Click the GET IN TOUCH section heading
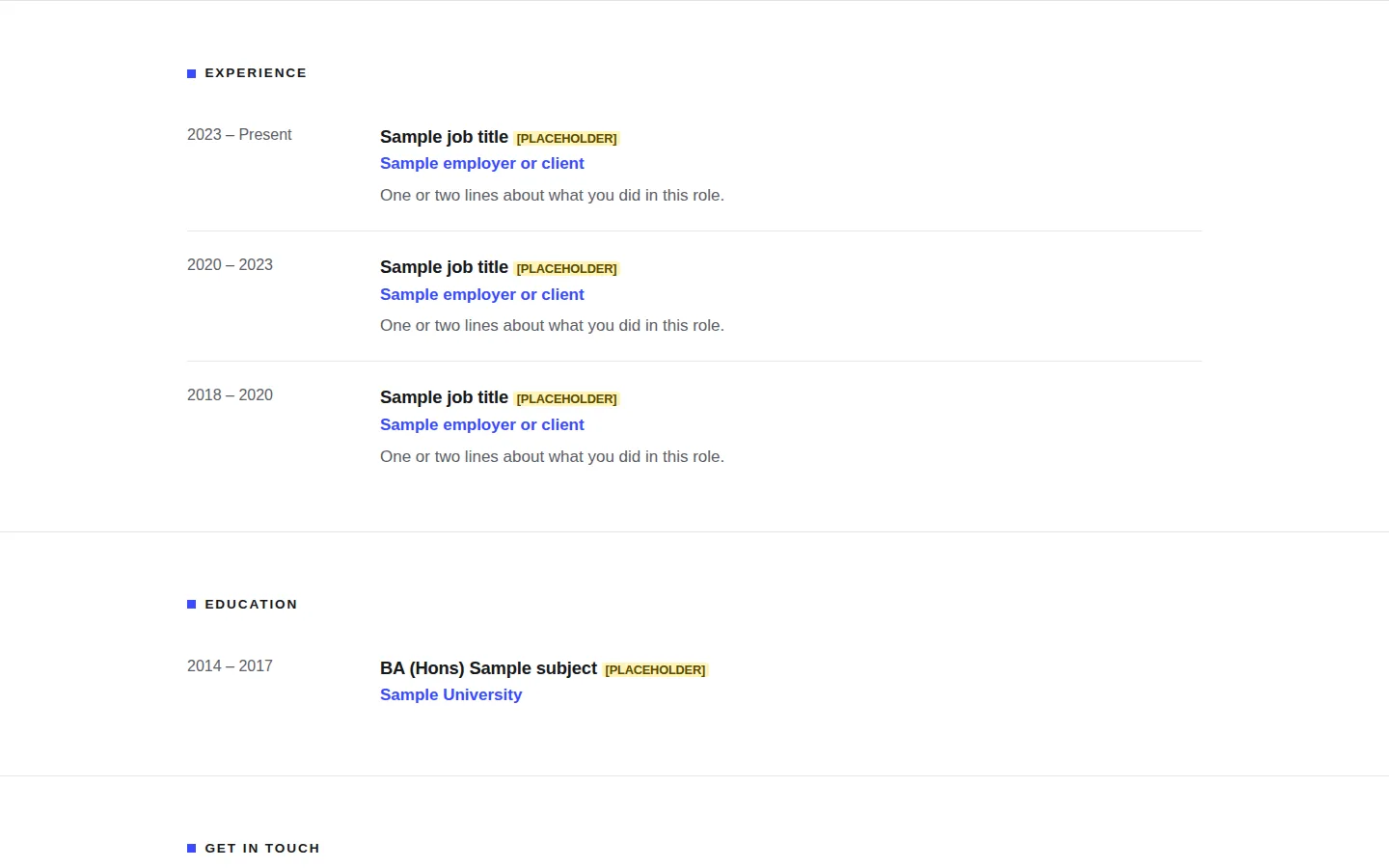This screenshot has height=868, width=1389. (x=262, y=849)
